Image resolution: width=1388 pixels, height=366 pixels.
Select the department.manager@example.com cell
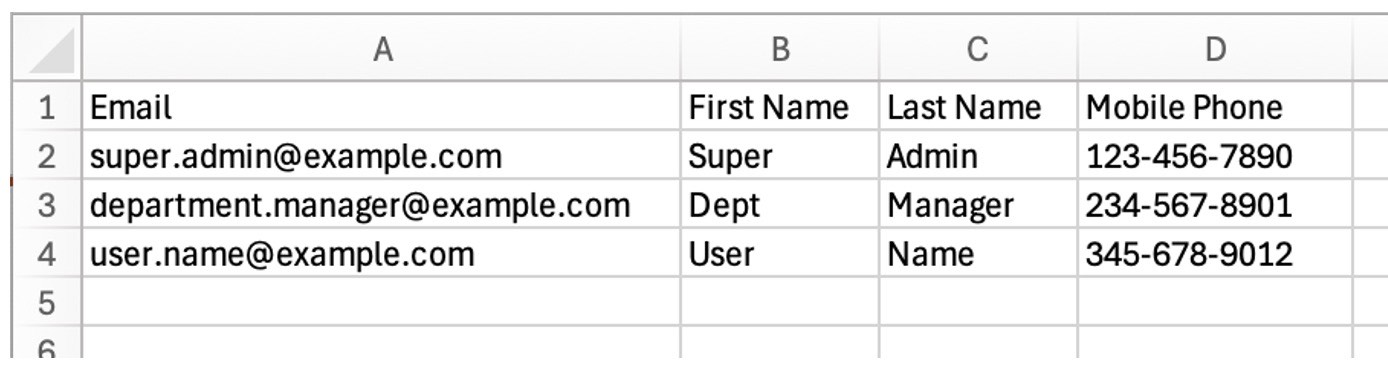(381, 204)
